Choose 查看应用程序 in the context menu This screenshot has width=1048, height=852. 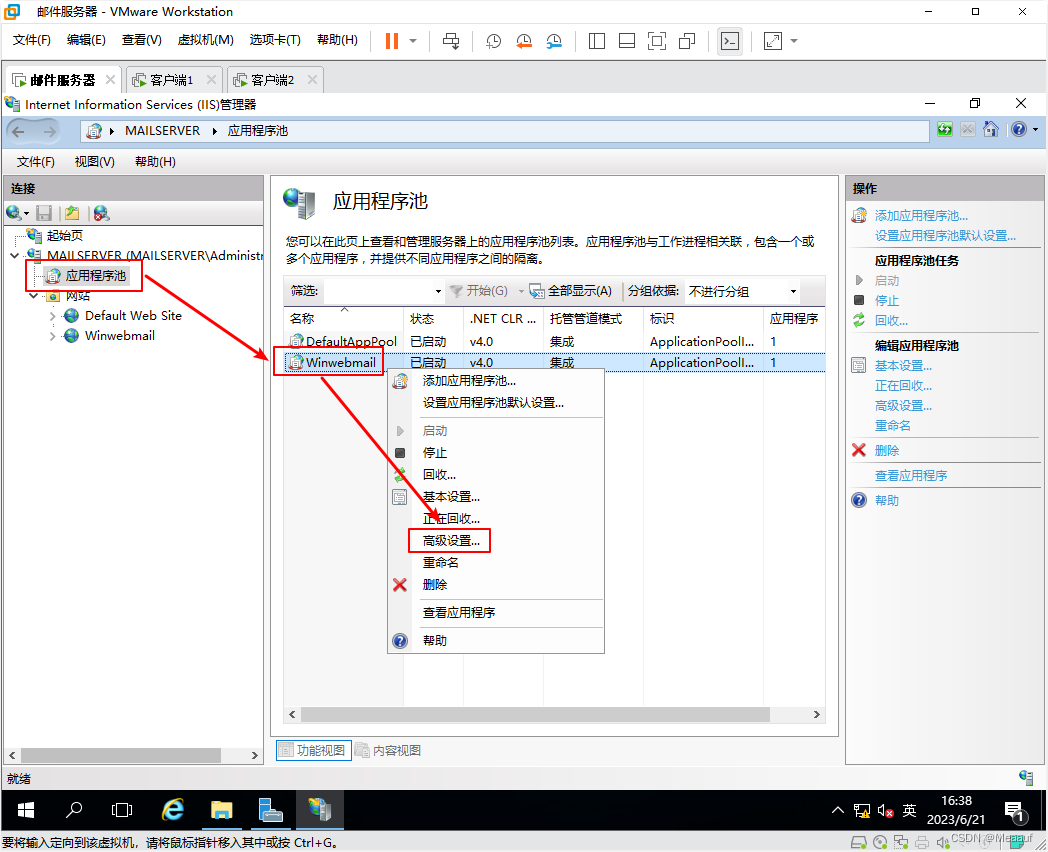[x=458, y=613]
